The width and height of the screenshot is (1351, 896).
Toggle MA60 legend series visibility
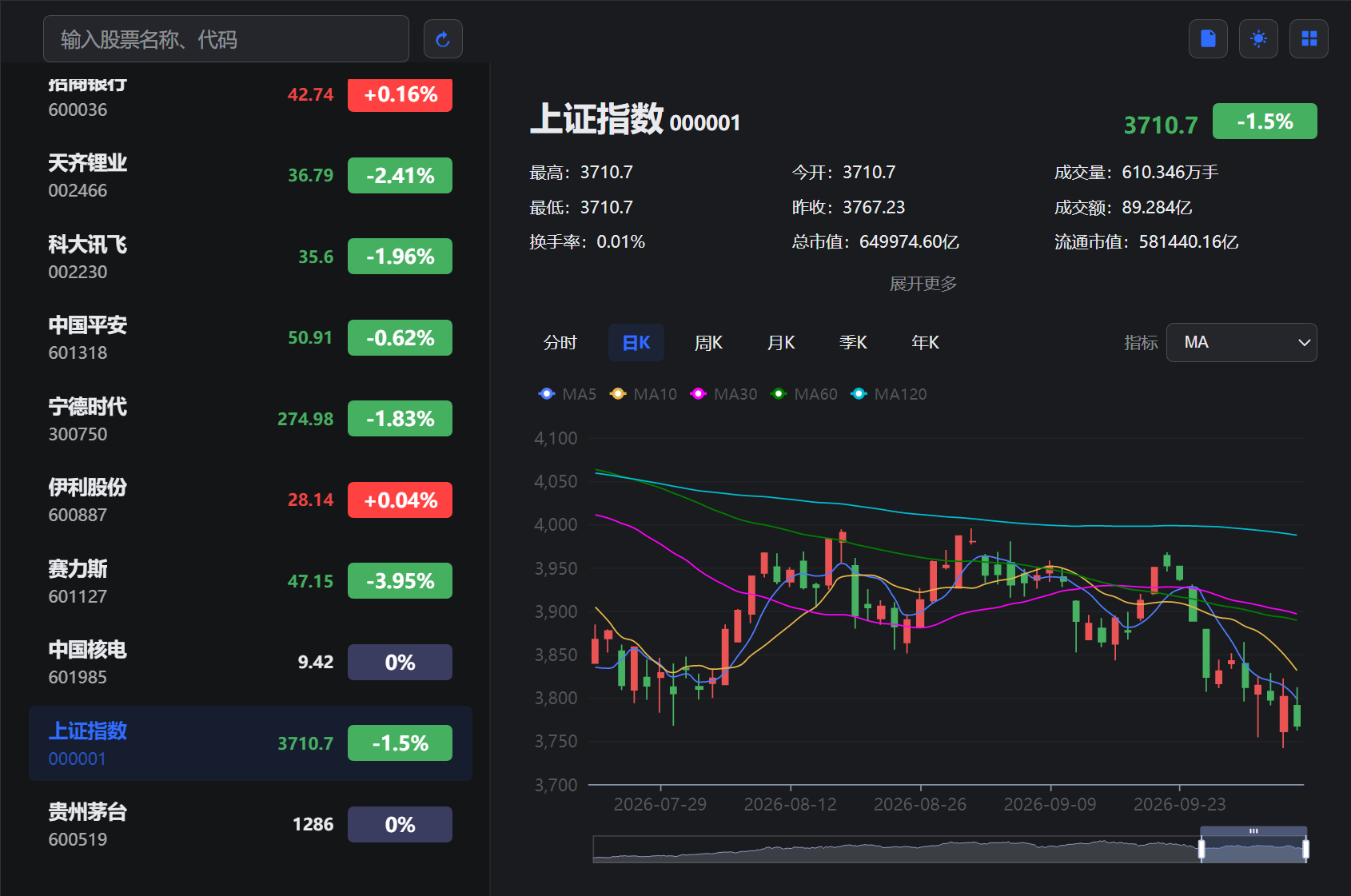pos(803,394)
